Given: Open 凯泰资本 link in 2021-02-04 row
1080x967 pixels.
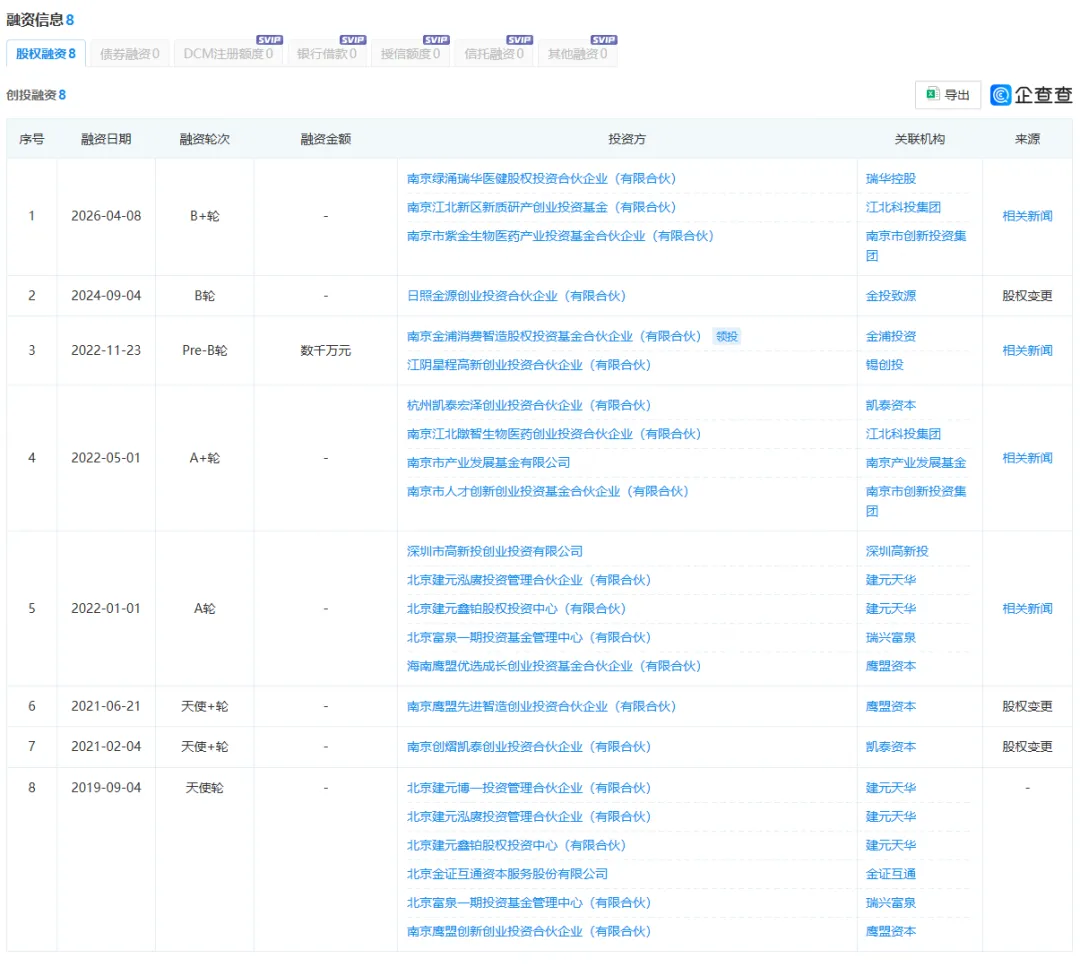Looking at the screenshot, I should [x=891, y=747].
